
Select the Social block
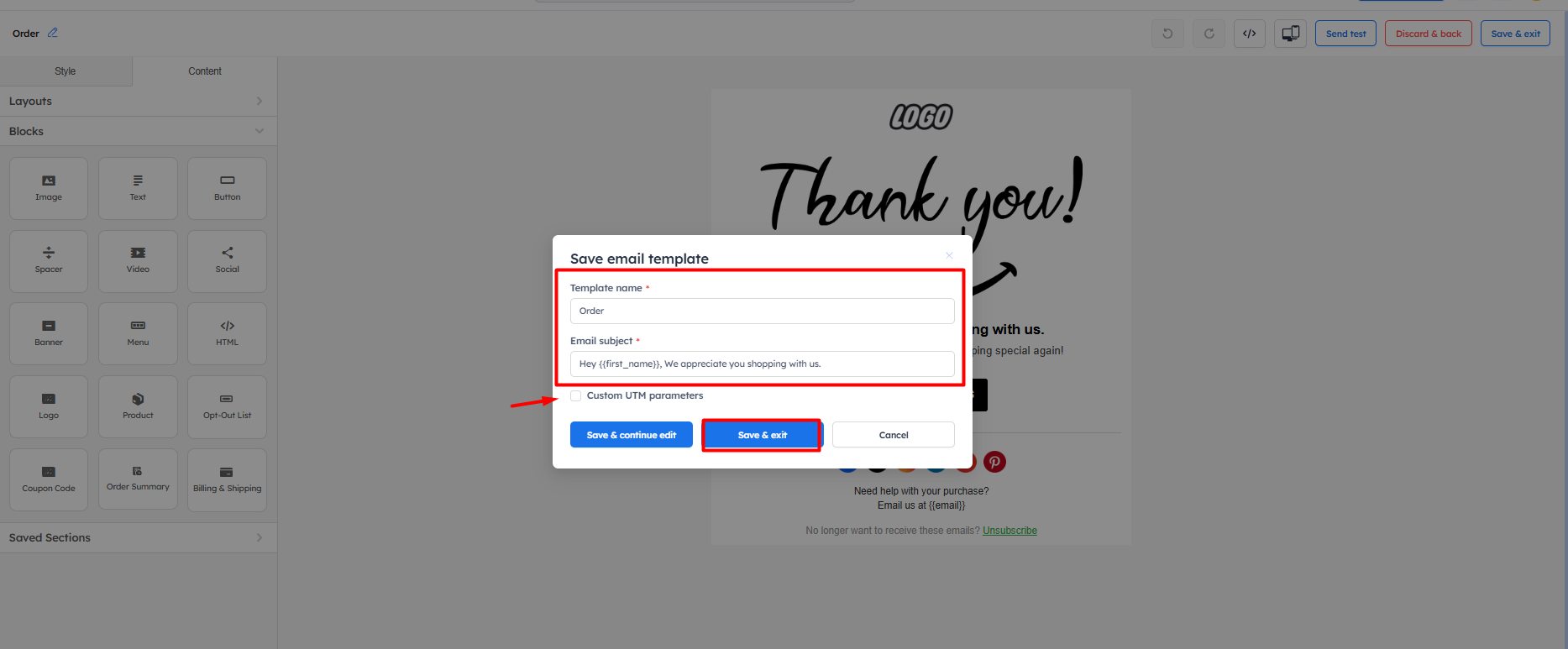coord(227,261)
